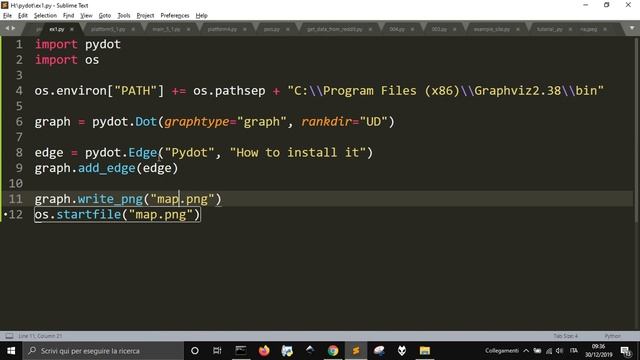Place cursor on line number 4
The image size is (640, 360).
point(19,91)
